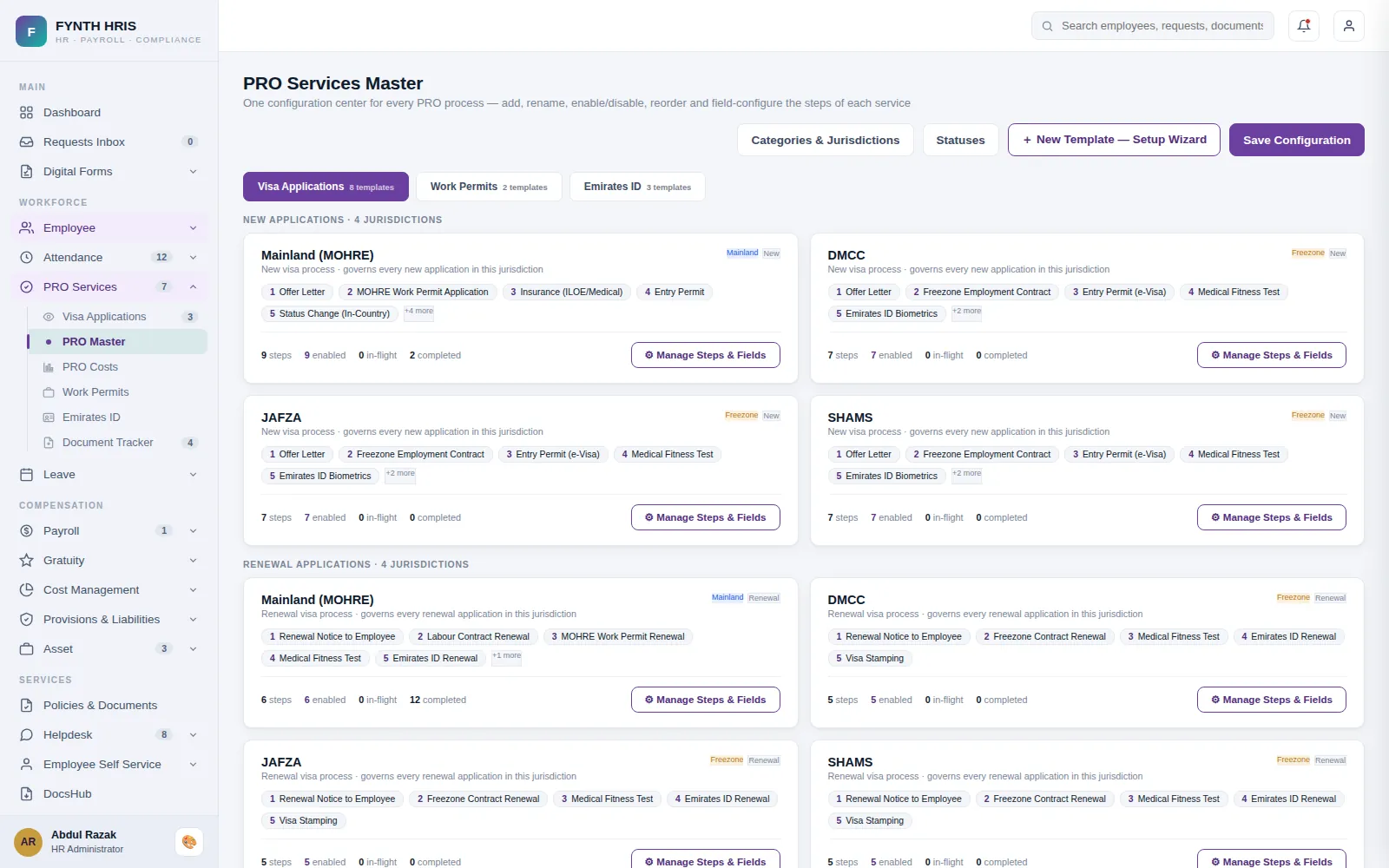Click the Statuses button
Image resolution: width=1389 pixels, height=868 pixels.
pos(960,140)
